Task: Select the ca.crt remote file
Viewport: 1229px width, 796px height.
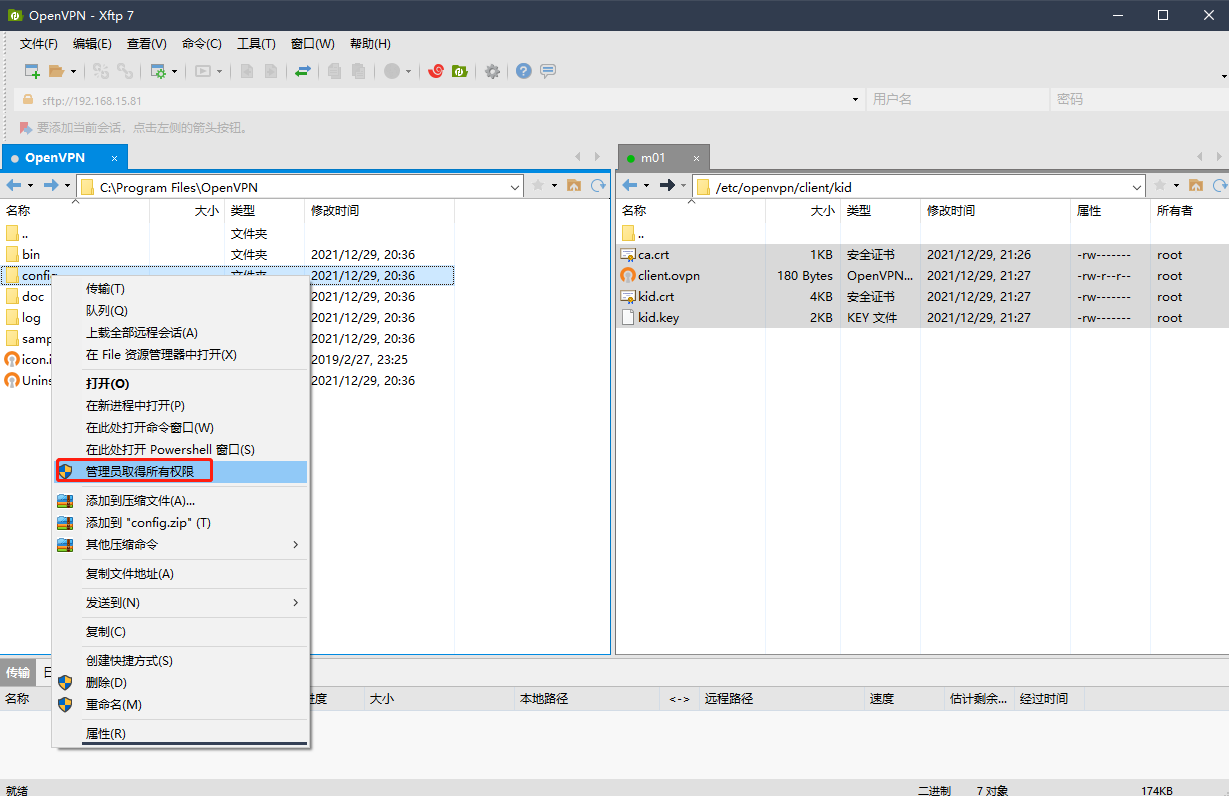Action: pyautogui.click(x=653, y=255)
